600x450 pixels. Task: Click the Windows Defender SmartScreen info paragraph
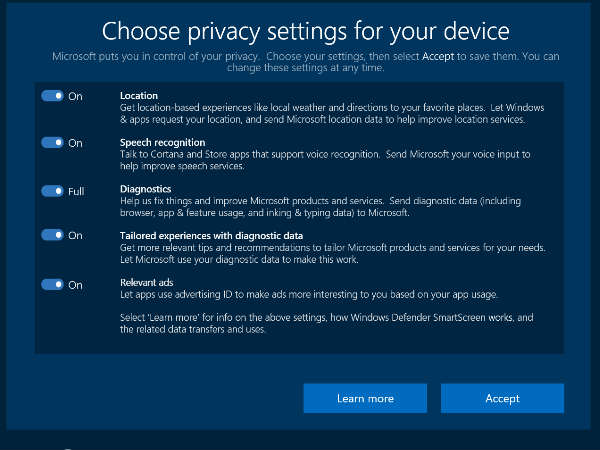328,323
